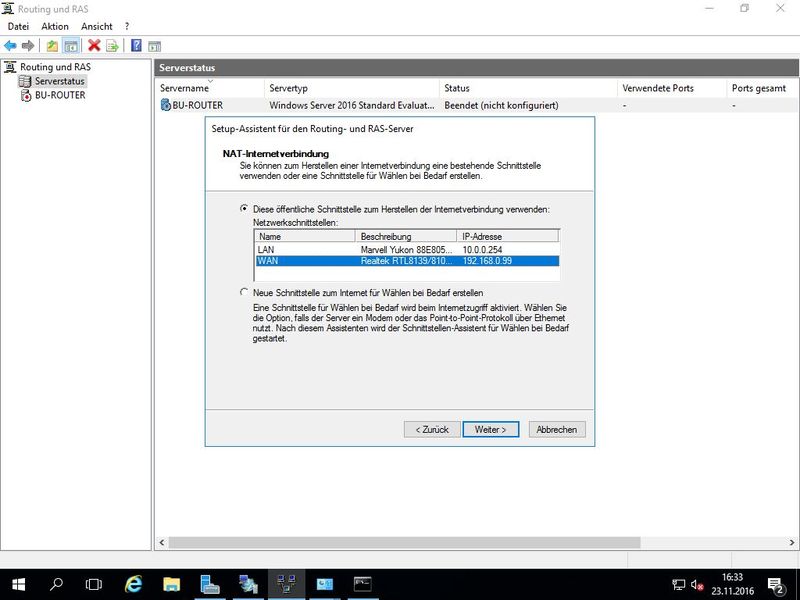Viewport: 800px width, 600px height.
Task: Click the 10.0.0.254 IP address cell
Action: [x=482, y=249]
